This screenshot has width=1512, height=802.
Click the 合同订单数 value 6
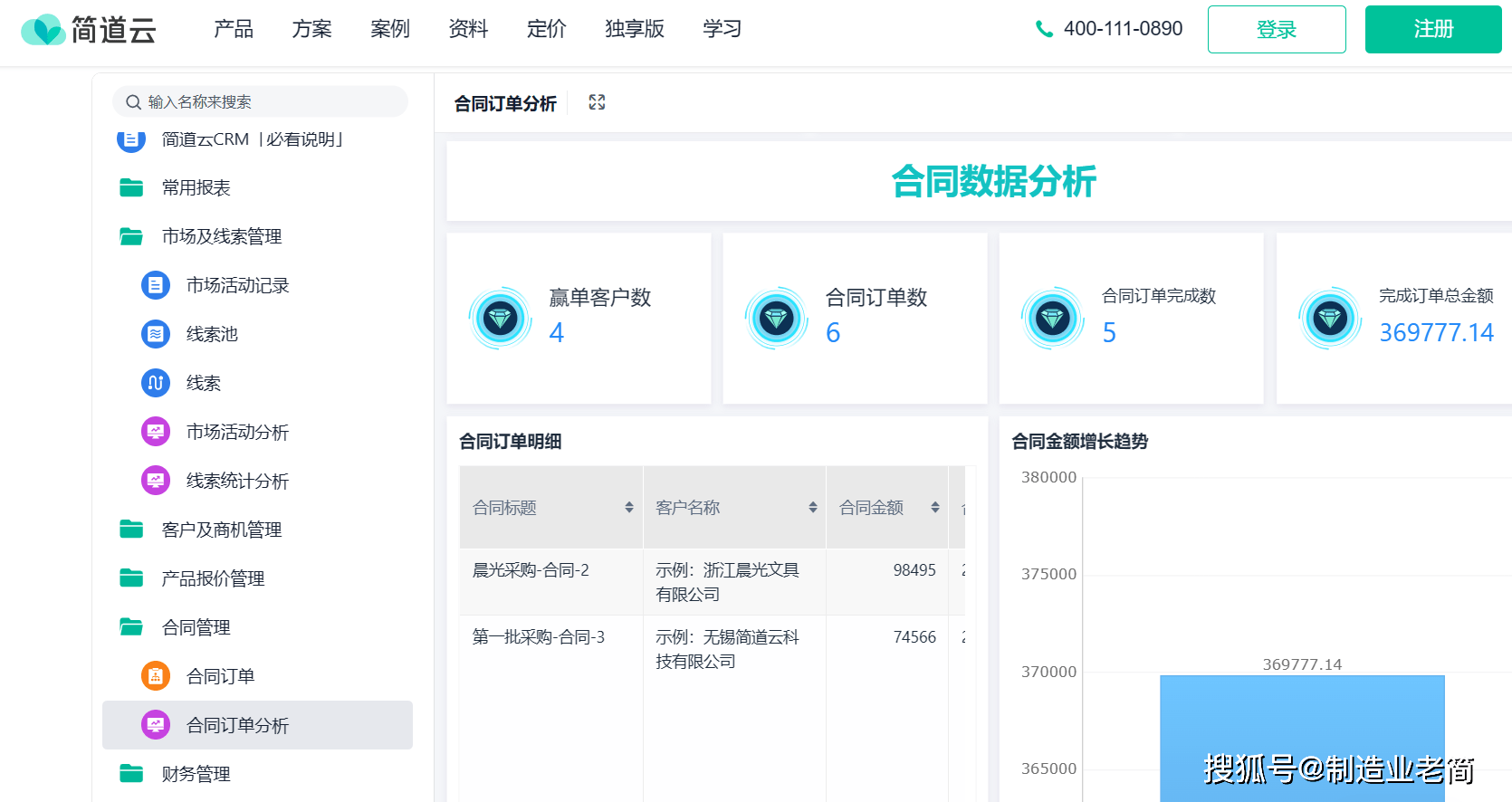tap(833, 333)
